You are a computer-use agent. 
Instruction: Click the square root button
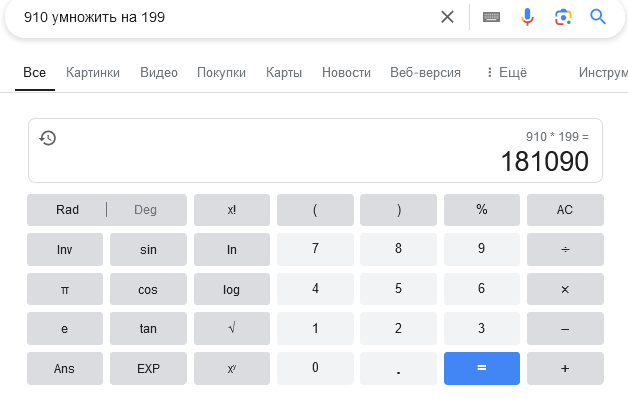[x=232, y=328]
